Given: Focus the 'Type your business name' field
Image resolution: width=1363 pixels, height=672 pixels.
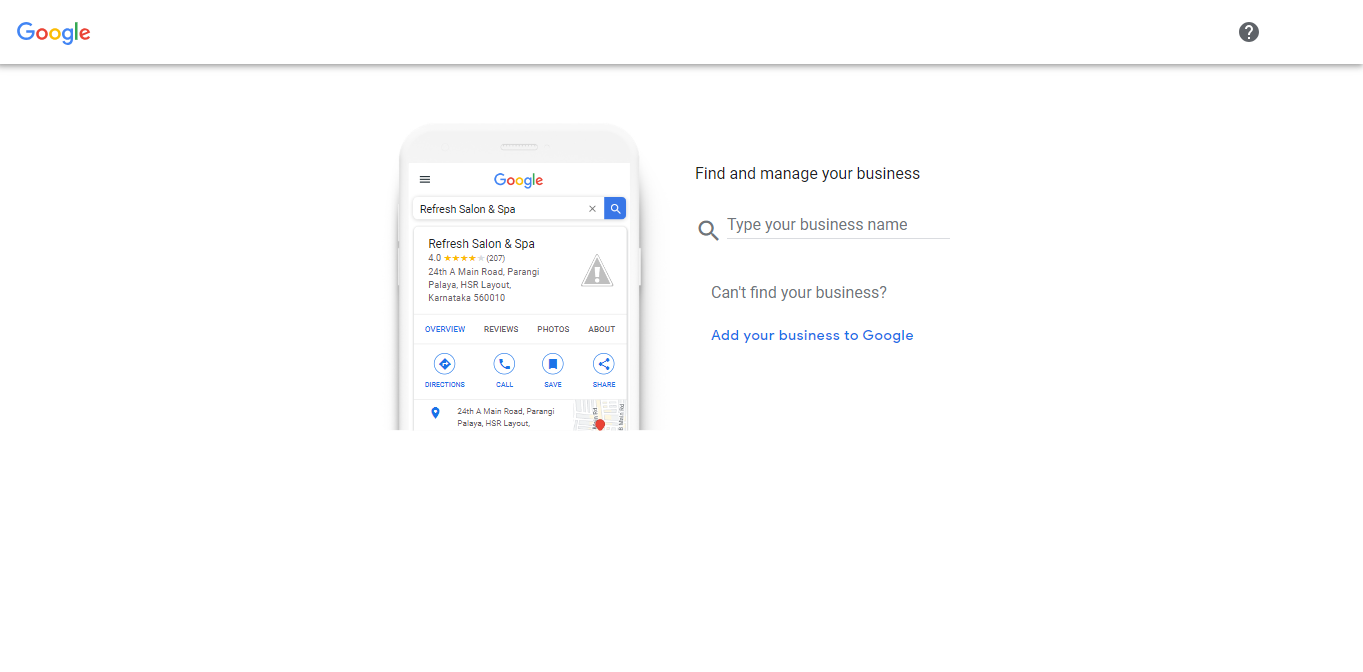Looking at the screenshot, I should [x=838, y=225].
